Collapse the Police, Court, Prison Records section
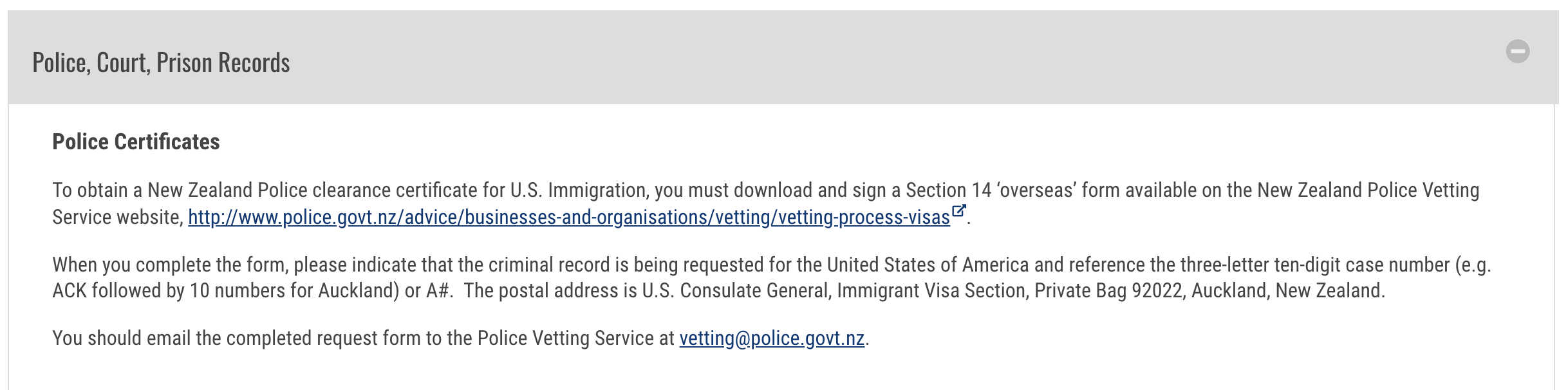This screenshot has height=390, width=1568. point(1517,51)
